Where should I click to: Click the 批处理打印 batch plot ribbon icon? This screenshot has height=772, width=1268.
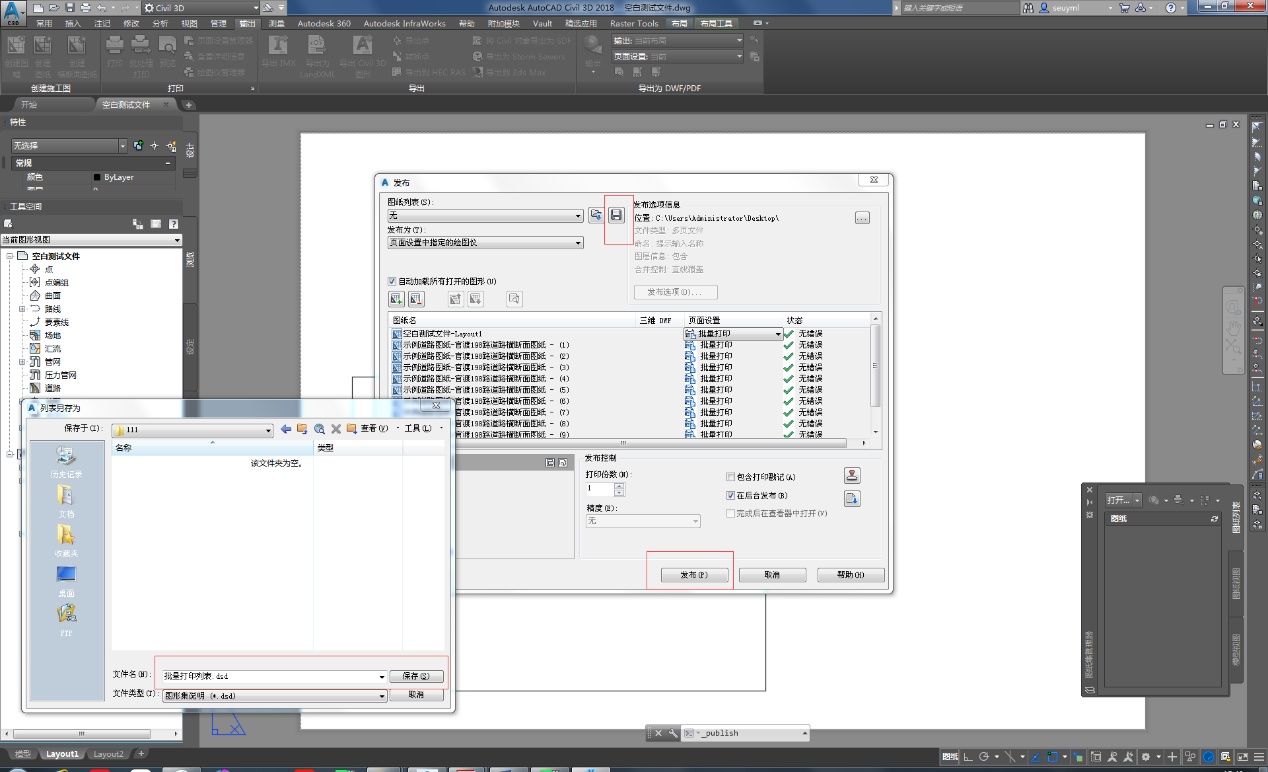point(141,55)
